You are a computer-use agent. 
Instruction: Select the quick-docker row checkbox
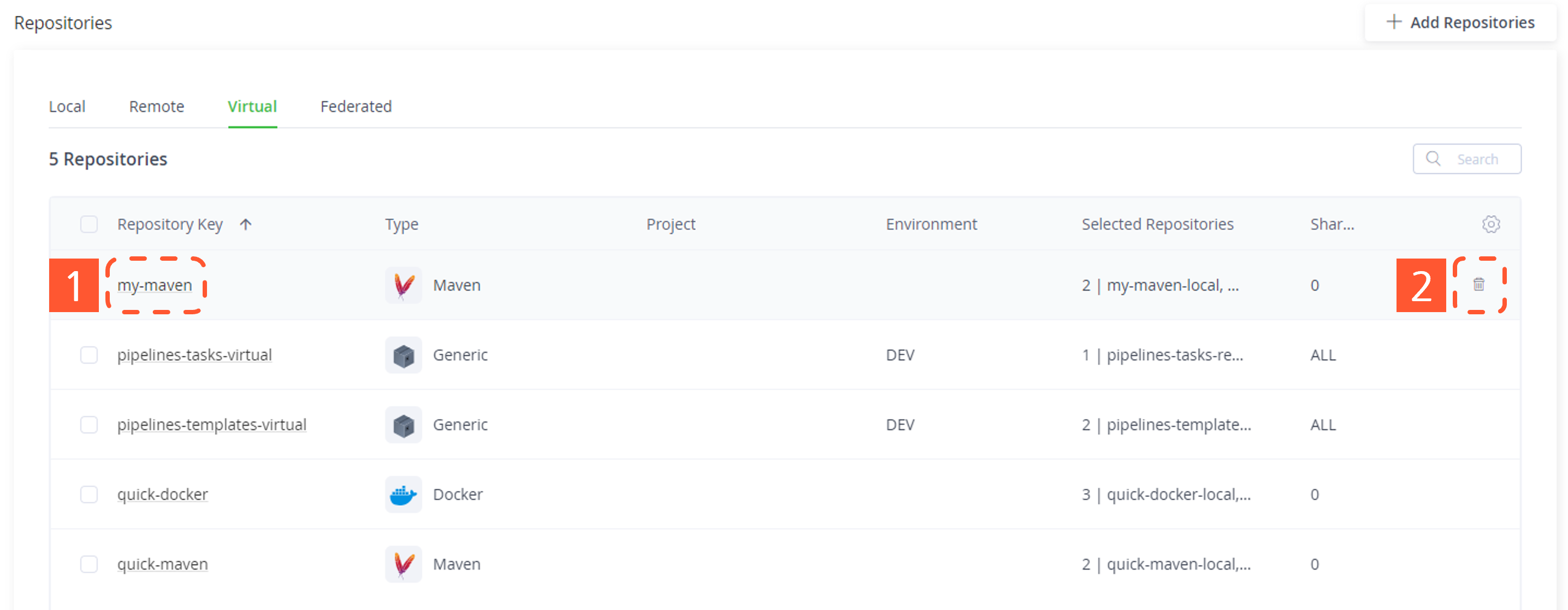89,494
